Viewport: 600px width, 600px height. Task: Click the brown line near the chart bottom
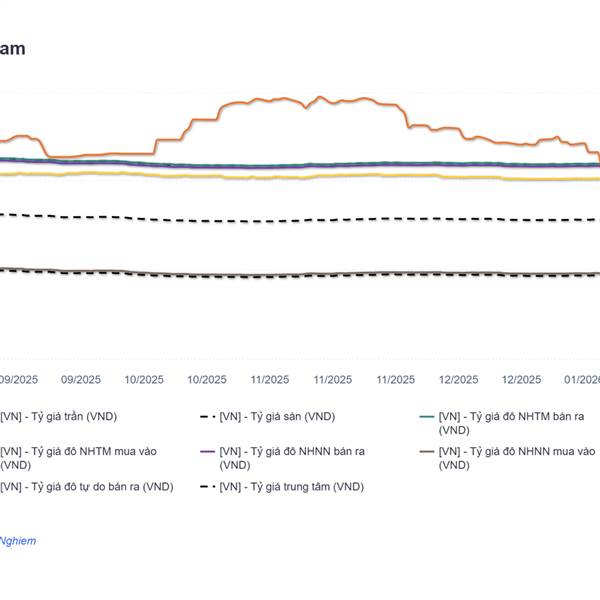coord(300,275)
